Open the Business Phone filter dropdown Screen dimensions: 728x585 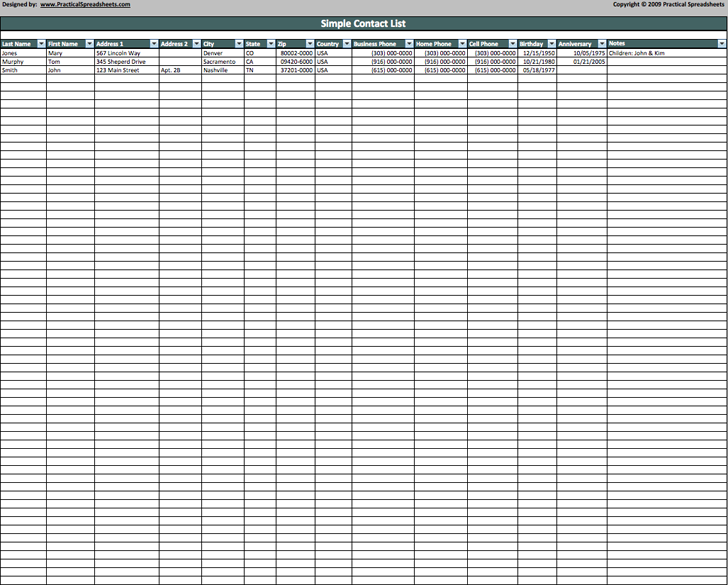click(x=409, y=44)
